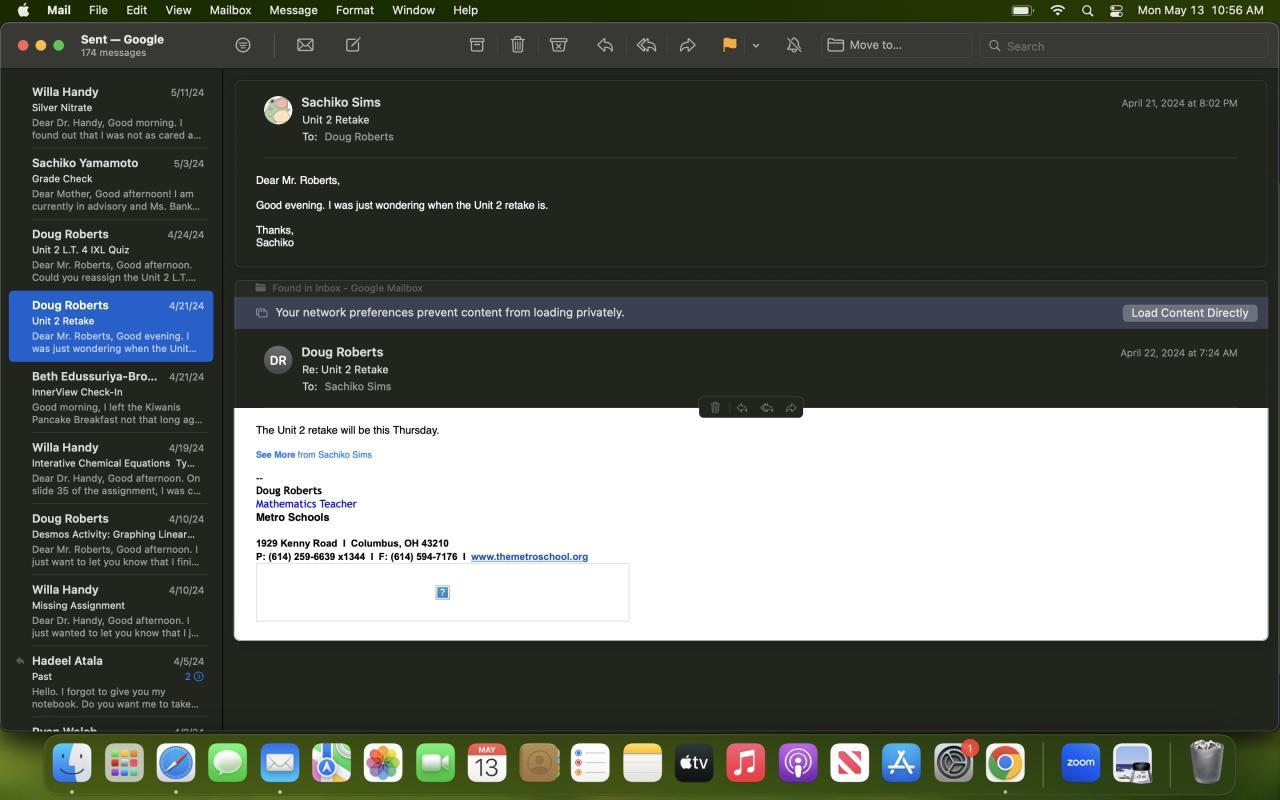This screenshot has width=1280, height=800.
Task: Open the Edit menu
Action: click(x=136, y=10)
